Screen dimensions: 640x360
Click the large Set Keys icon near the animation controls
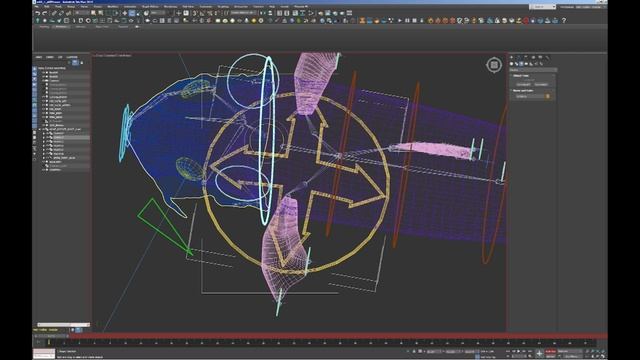click(x=540, y=353)
